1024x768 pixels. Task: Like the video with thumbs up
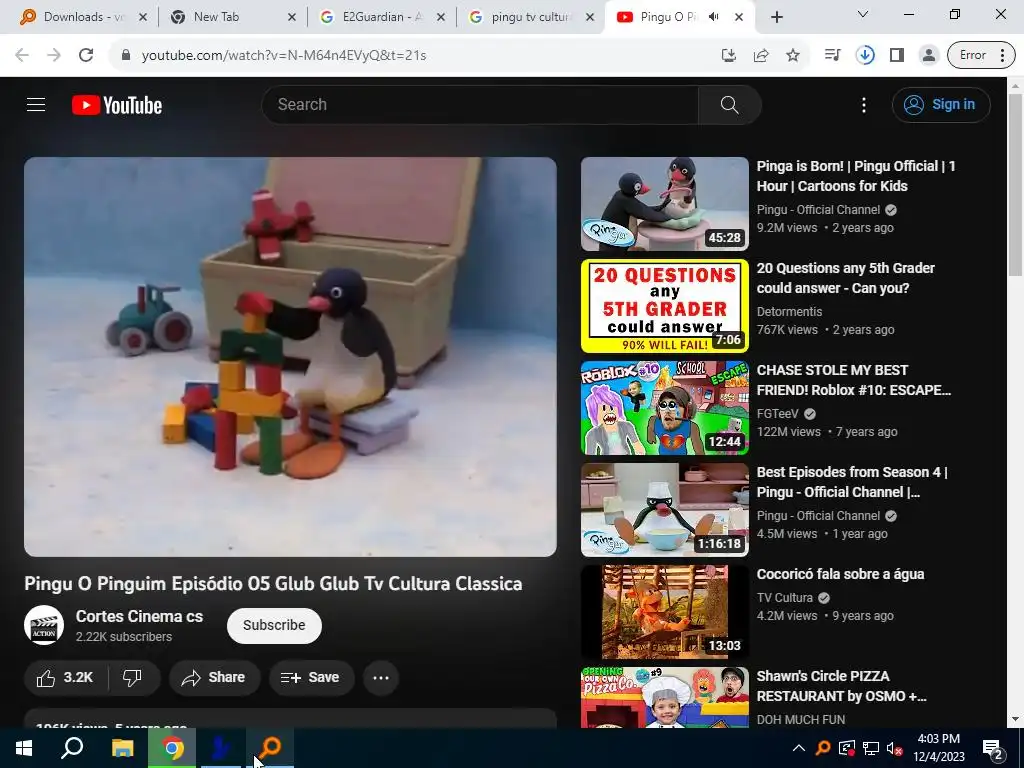click(65, 677)
